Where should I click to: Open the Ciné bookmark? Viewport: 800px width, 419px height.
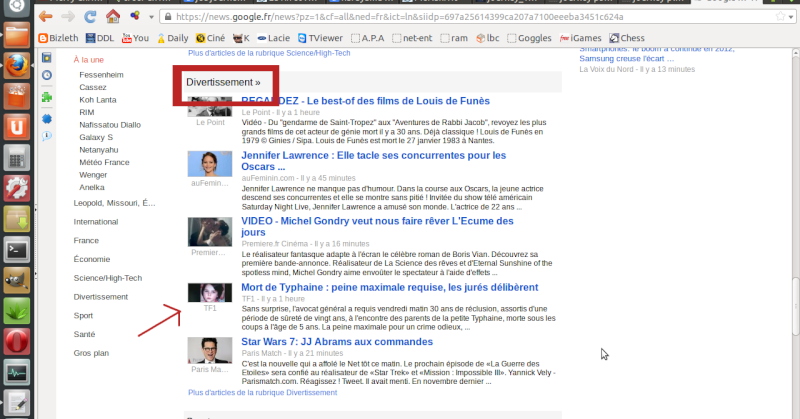[210, 38]
